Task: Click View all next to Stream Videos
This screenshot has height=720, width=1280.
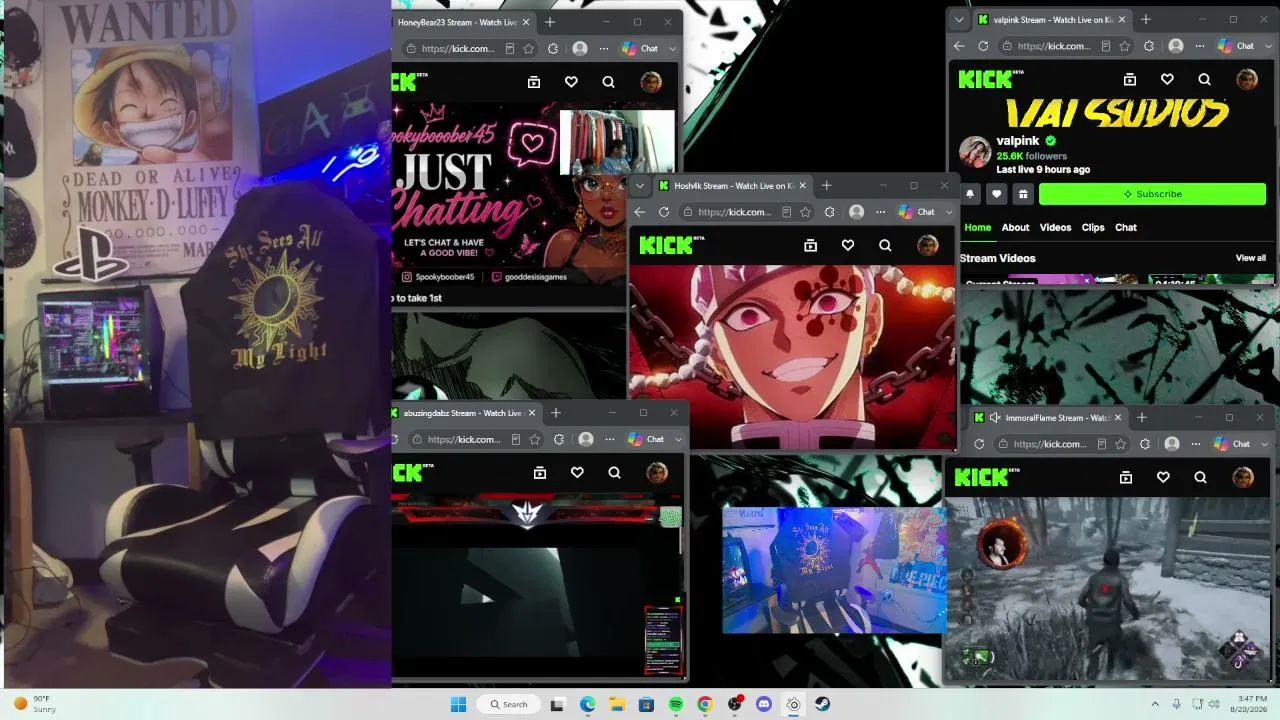Action: point(1250,258)
